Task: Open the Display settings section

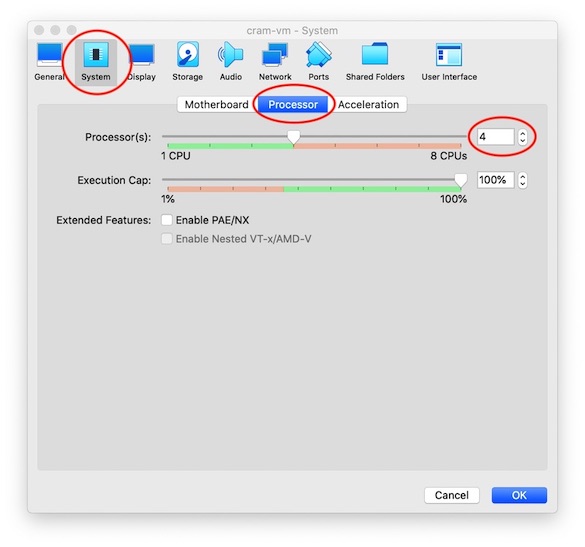Action: point(142,62)
